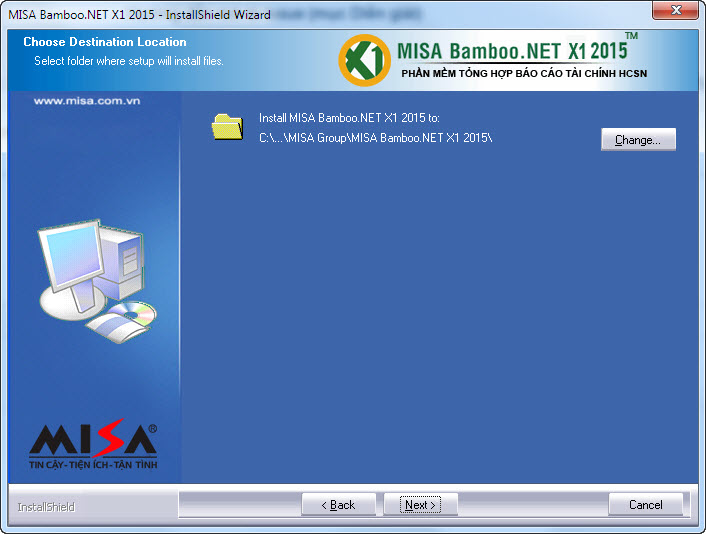The image size is (706, 534).
Task: Click the www.misa.com.vn text
Action: click(x=87, y=101)
